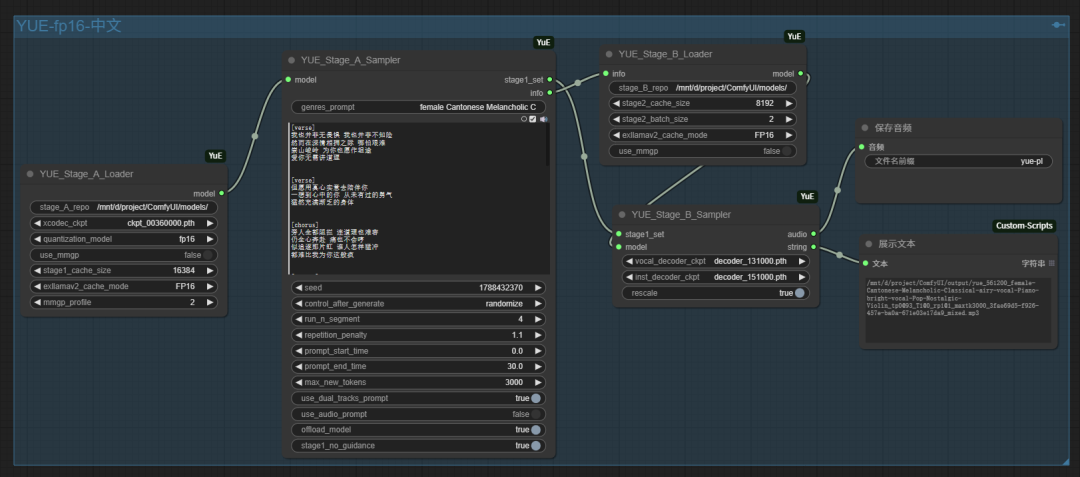Increase seed value with right arrow
Image resolution: width=1080 pixels, height=477 pixels.
click(539, 287)
